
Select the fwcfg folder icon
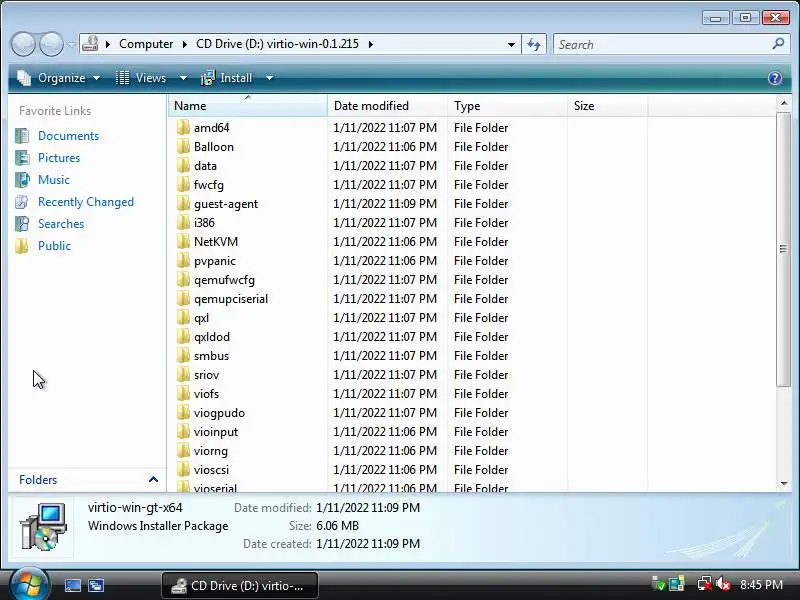[x=183, y=185]
